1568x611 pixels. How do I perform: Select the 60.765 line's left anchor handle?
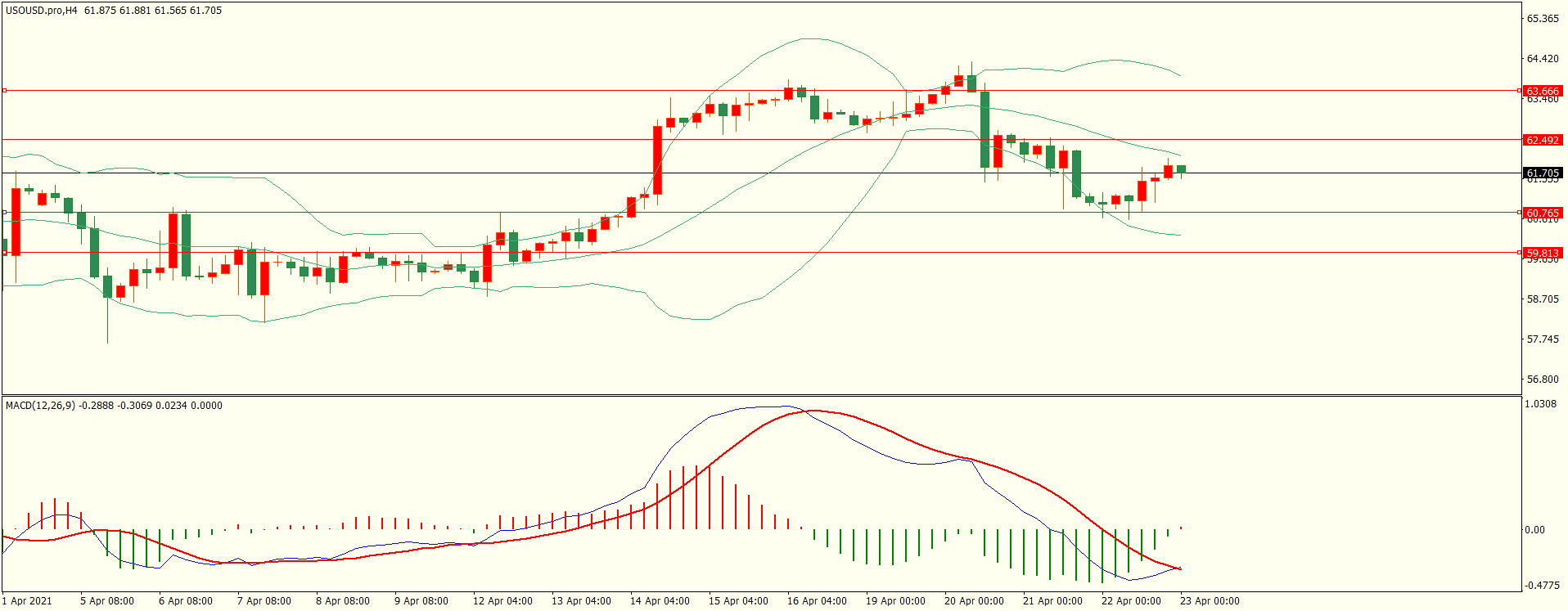(5, 213)
